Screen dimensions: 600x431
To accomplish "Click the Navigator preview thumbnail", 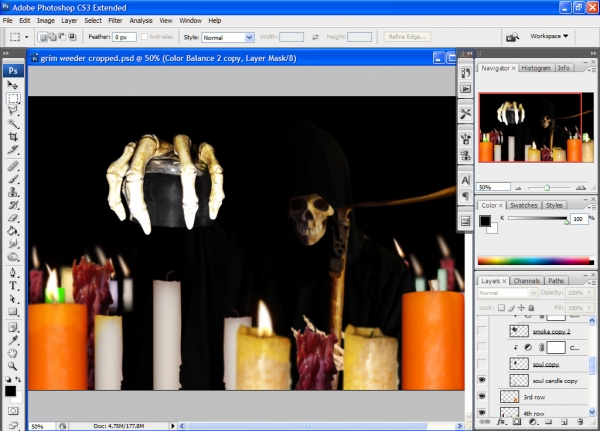I will (536, 127).
